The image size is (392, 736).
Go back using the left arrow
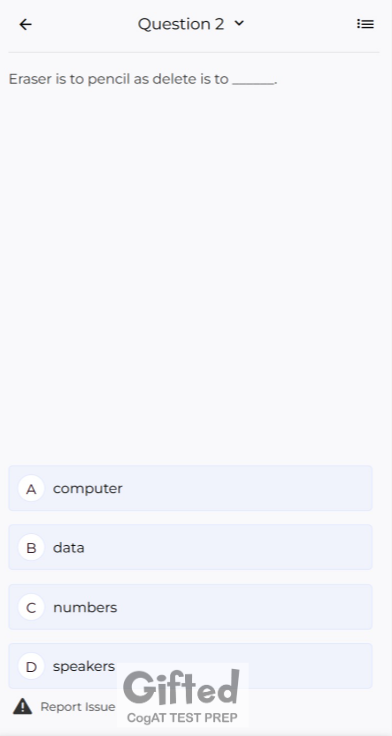25,24
